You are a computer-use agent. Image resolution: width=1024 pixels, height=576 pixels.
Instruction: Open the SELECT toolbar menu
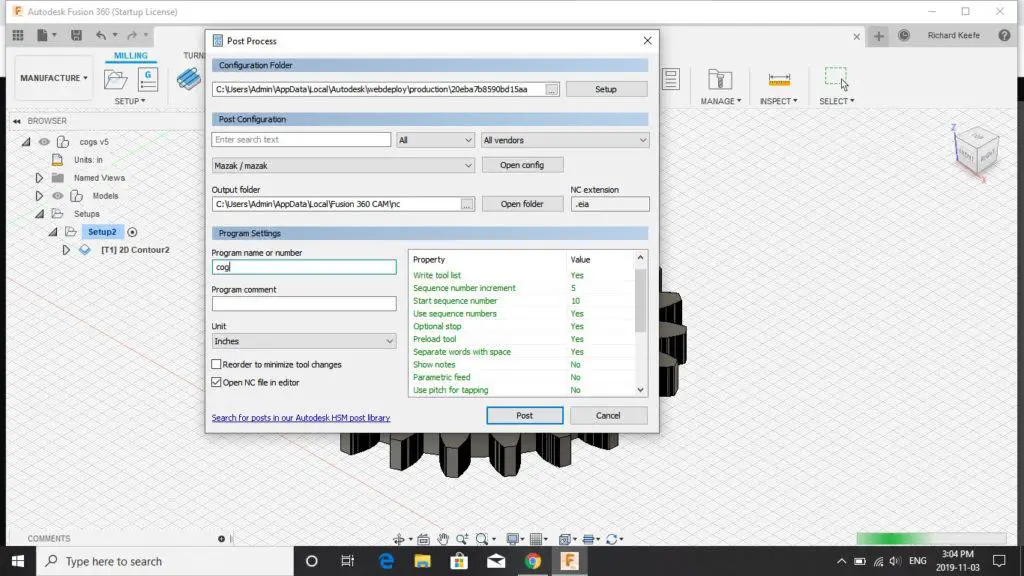click(837, 101)
